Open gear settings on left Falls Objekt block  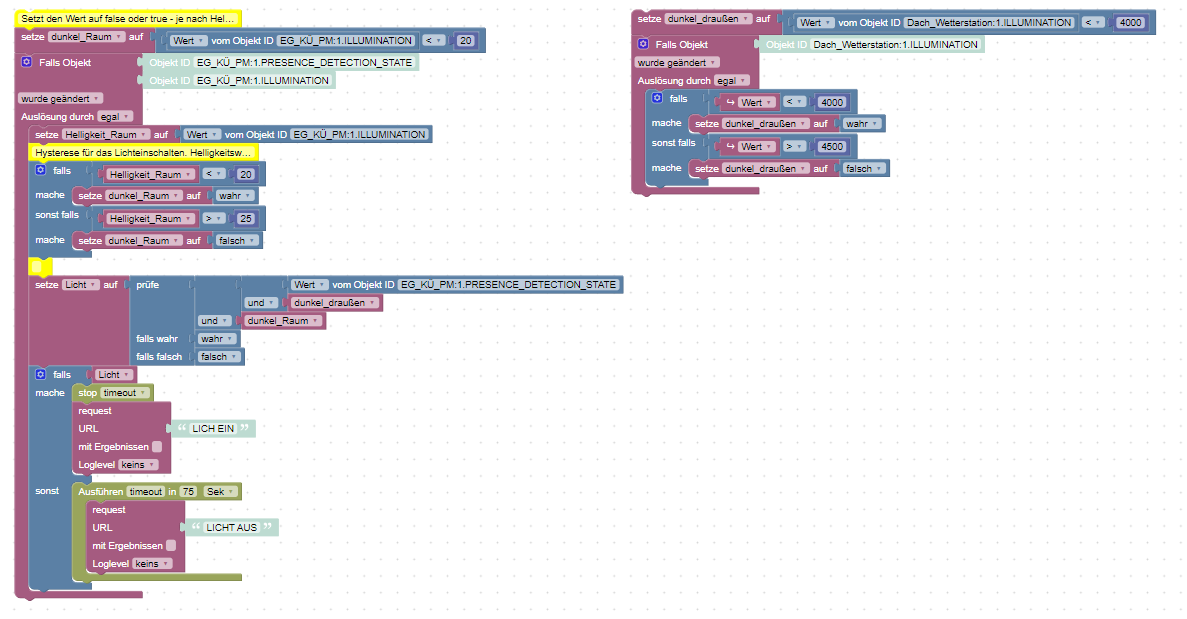(x=26, y=62)
